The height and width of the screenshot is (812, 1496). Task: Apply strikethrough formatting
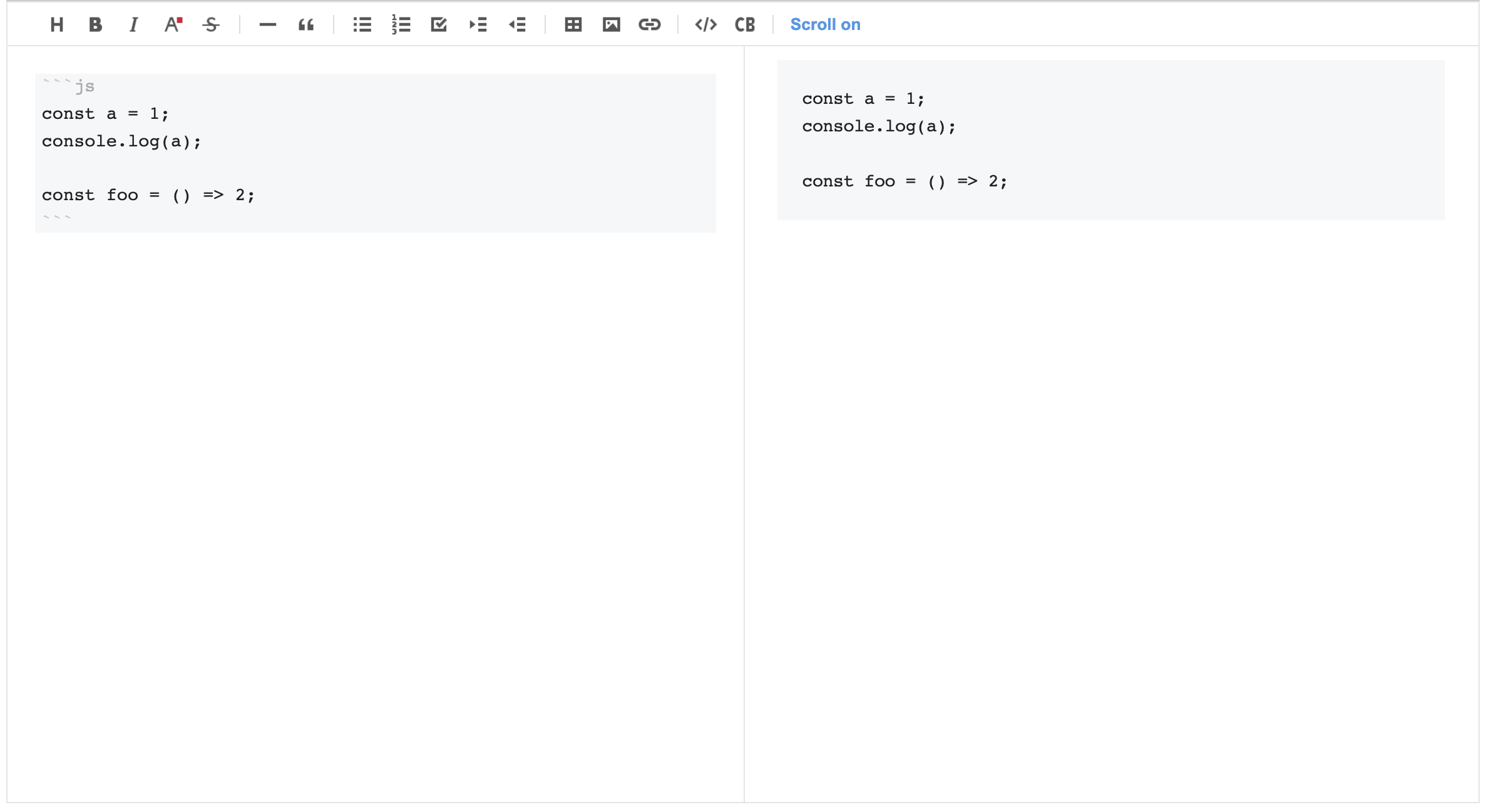coord(211,25)
